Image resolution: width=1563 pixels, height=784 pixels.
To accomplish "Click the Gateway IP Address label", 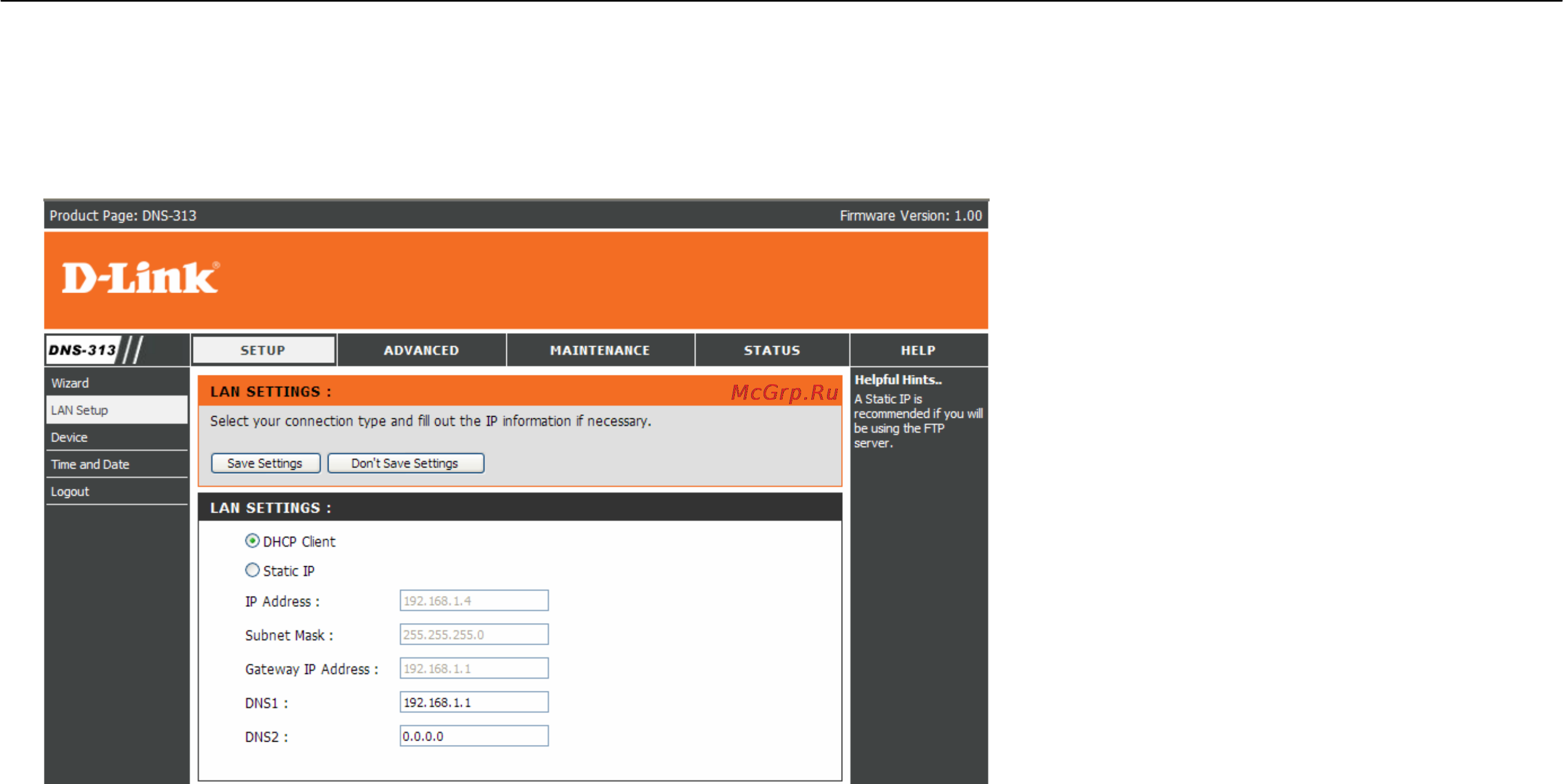I will (312, 669).
